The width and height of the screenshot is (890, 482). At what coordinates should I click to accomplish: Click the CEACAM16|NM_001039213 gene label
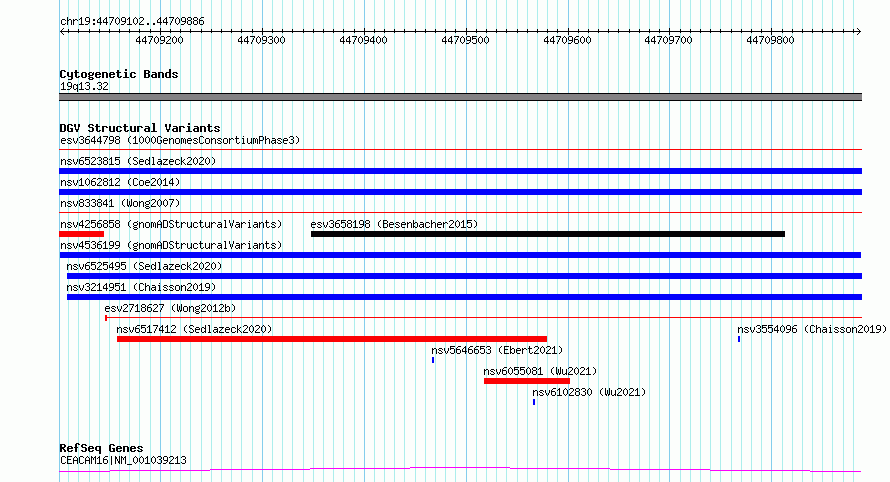[123, 460]
